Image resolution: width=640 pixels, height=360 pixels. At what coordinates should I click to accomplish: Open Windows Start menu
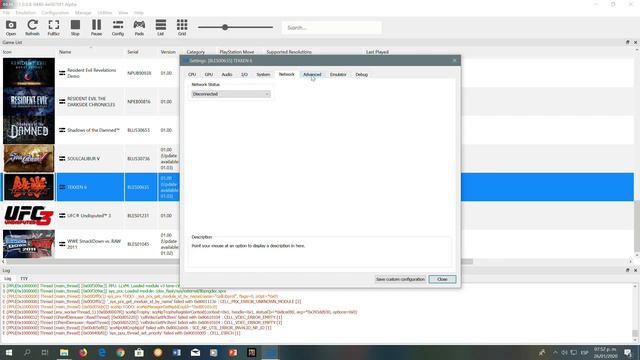[8, 353]
